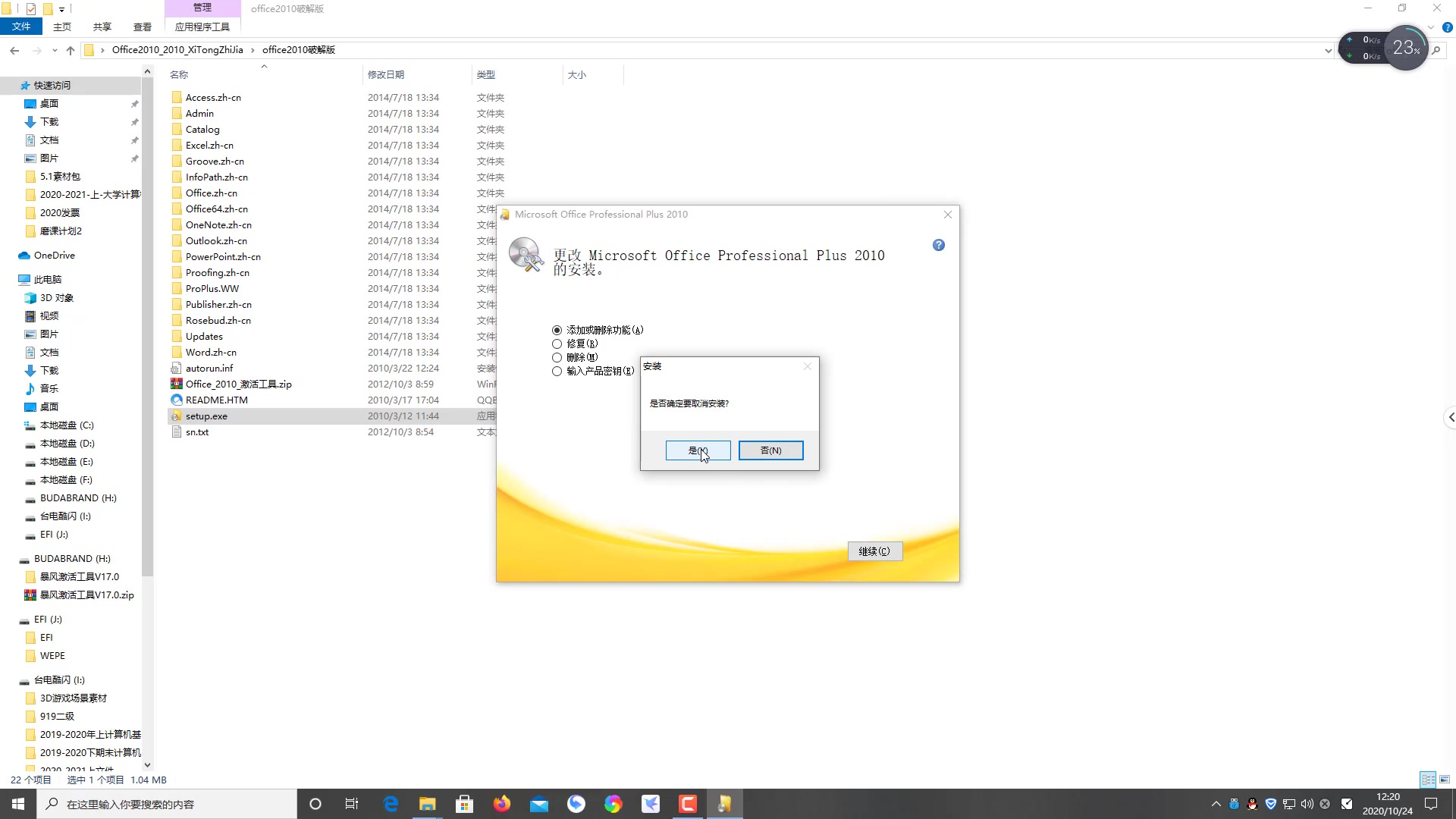Select the autorun.inf file icon
Screen dimensions: 1456x819
click(177, 368)
